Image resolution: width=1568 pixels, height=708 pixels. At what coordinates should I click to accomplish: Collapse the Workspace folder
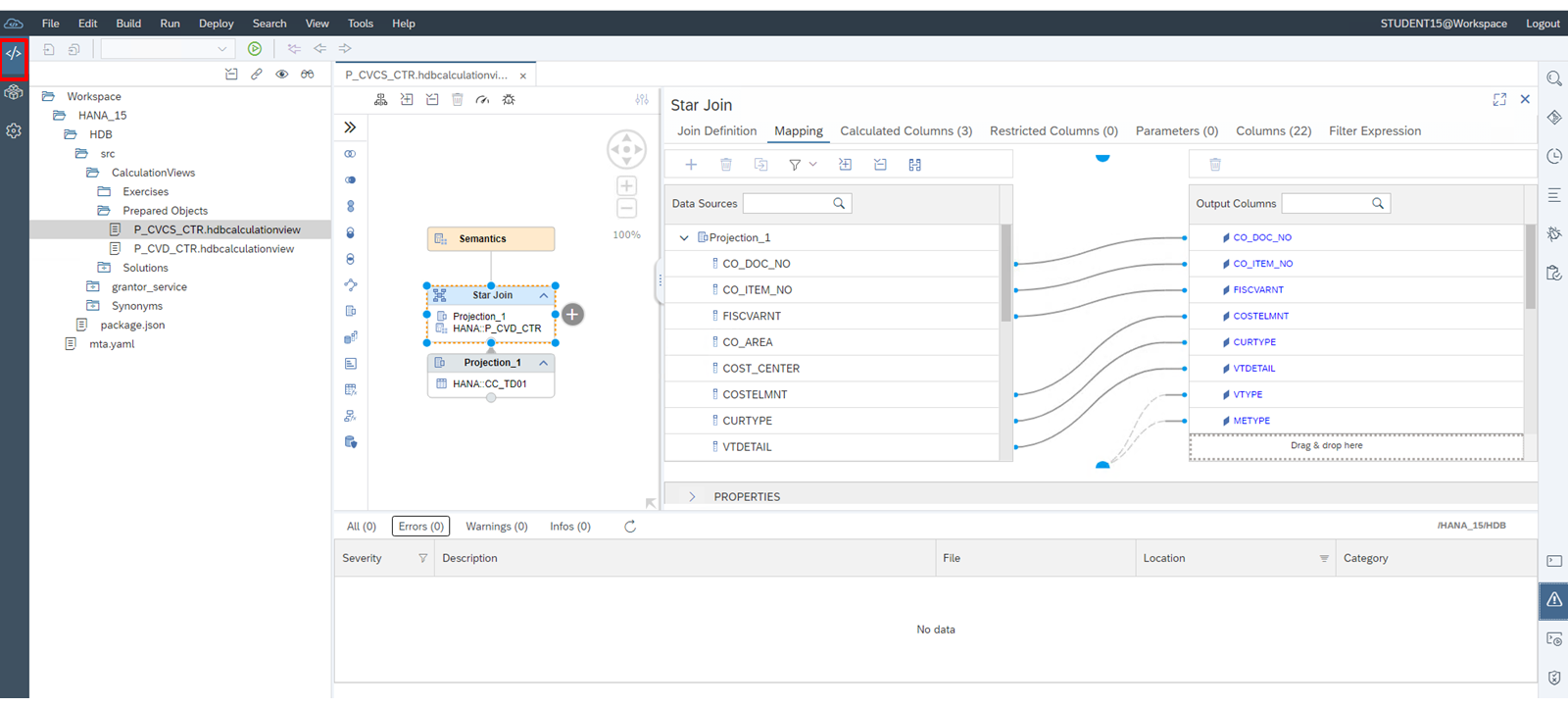(x=48, y=97)
